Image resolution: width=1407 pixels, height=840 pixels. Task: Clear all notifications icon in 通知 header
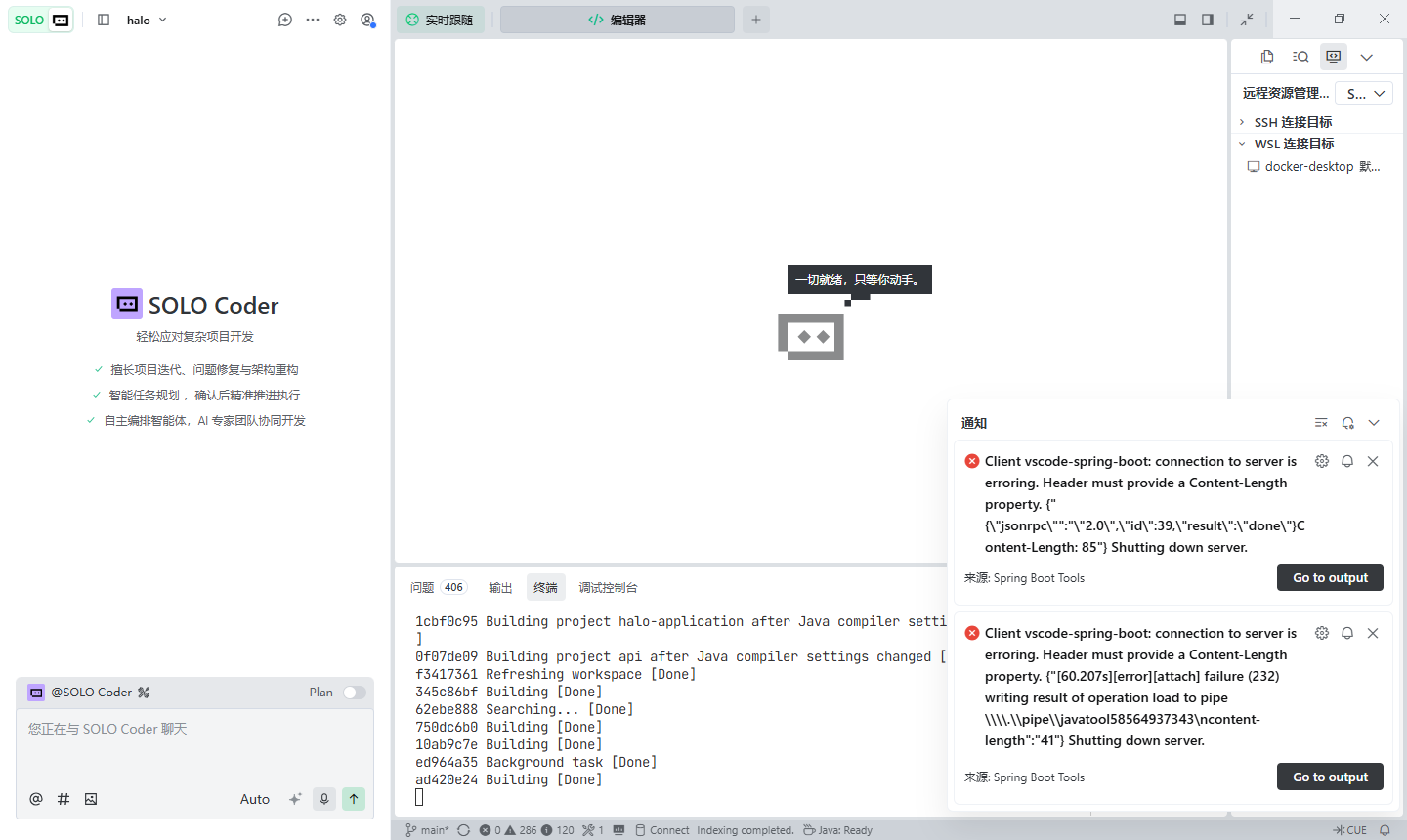pos(1321,423)
